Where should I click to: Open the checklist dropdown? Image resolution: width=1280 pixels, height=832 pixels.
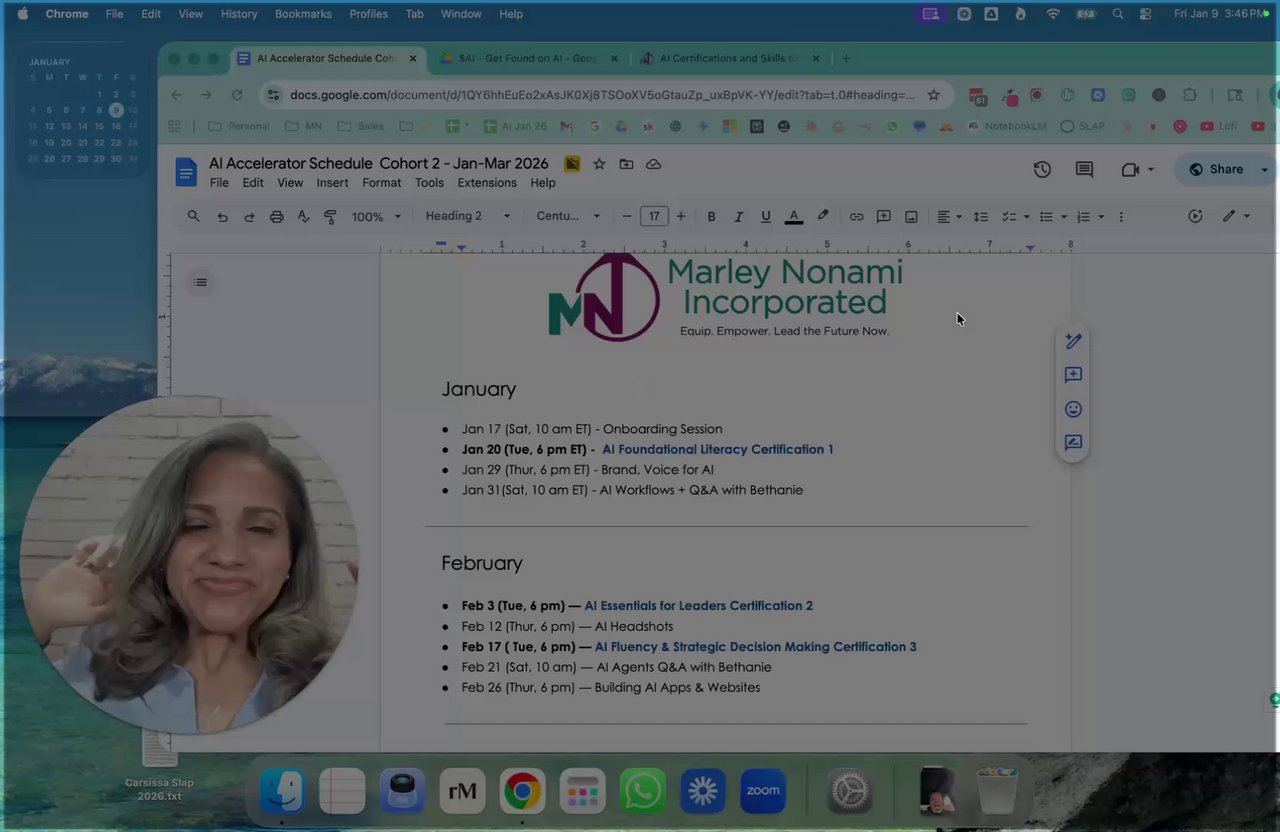click(1015, 216)
